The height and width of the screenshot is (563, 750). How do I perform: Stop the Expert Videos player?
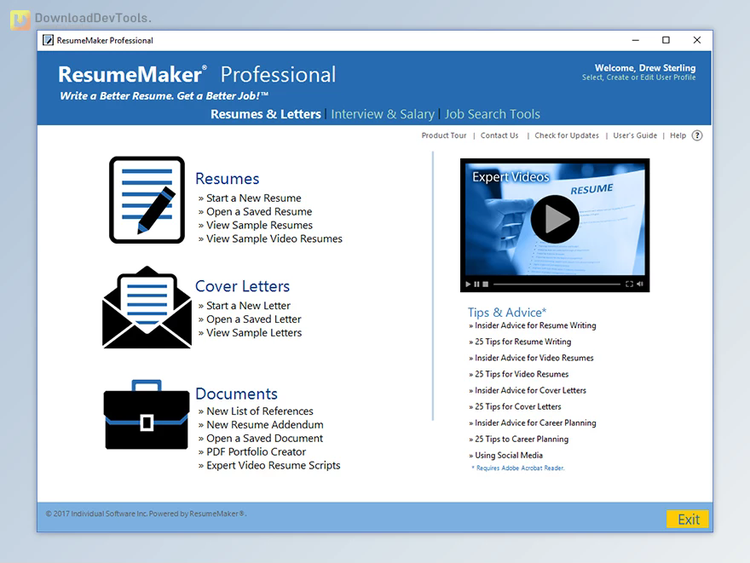tap(485, 284)
